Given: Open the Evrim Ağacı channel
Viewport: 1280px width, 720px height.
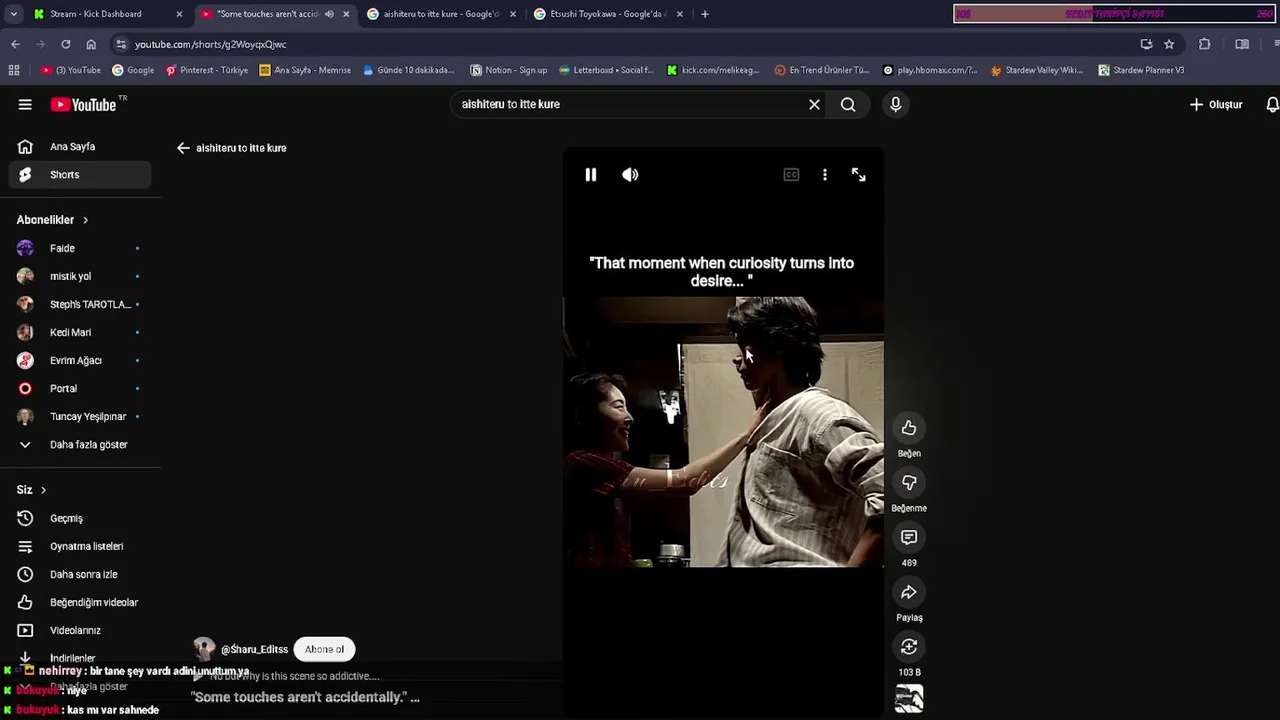Looking at the screenshot, I should pyautogui.click(x=80, y=360).
